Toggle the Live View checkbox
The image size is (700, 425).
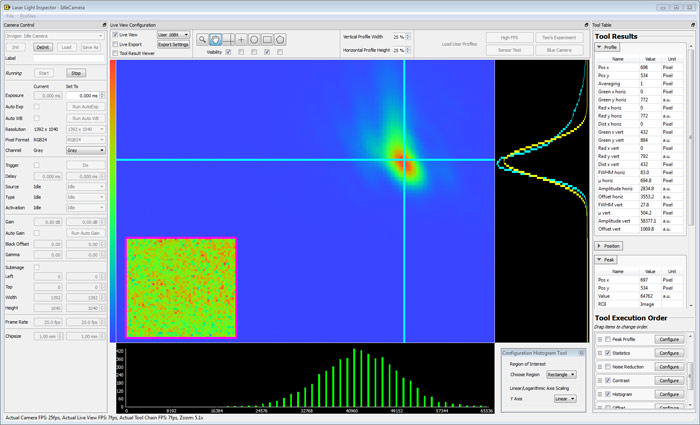[x=113, y=34]
